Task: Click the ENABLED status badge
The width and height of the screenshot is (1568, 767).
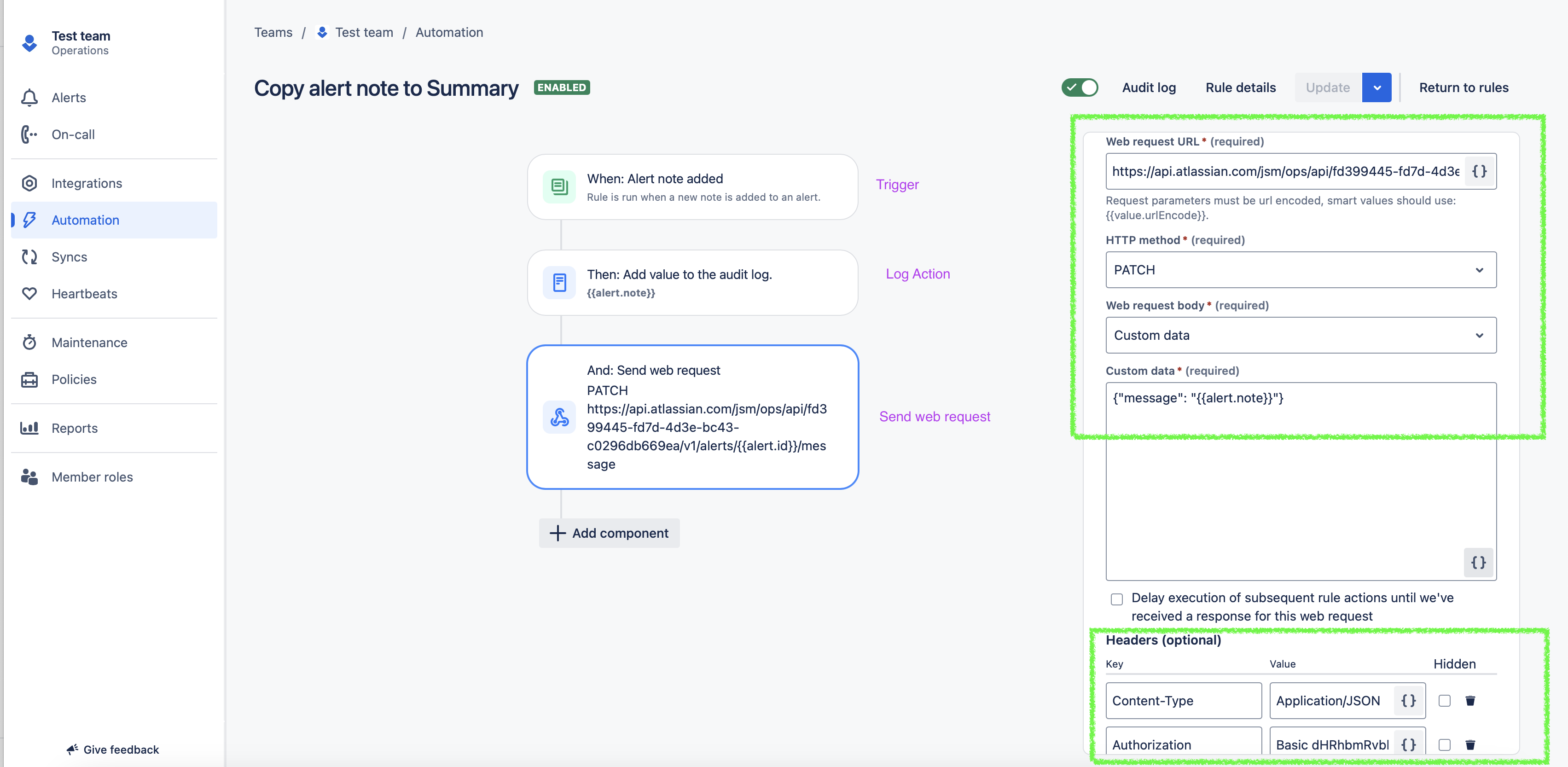Action: (x=561, y=87)
